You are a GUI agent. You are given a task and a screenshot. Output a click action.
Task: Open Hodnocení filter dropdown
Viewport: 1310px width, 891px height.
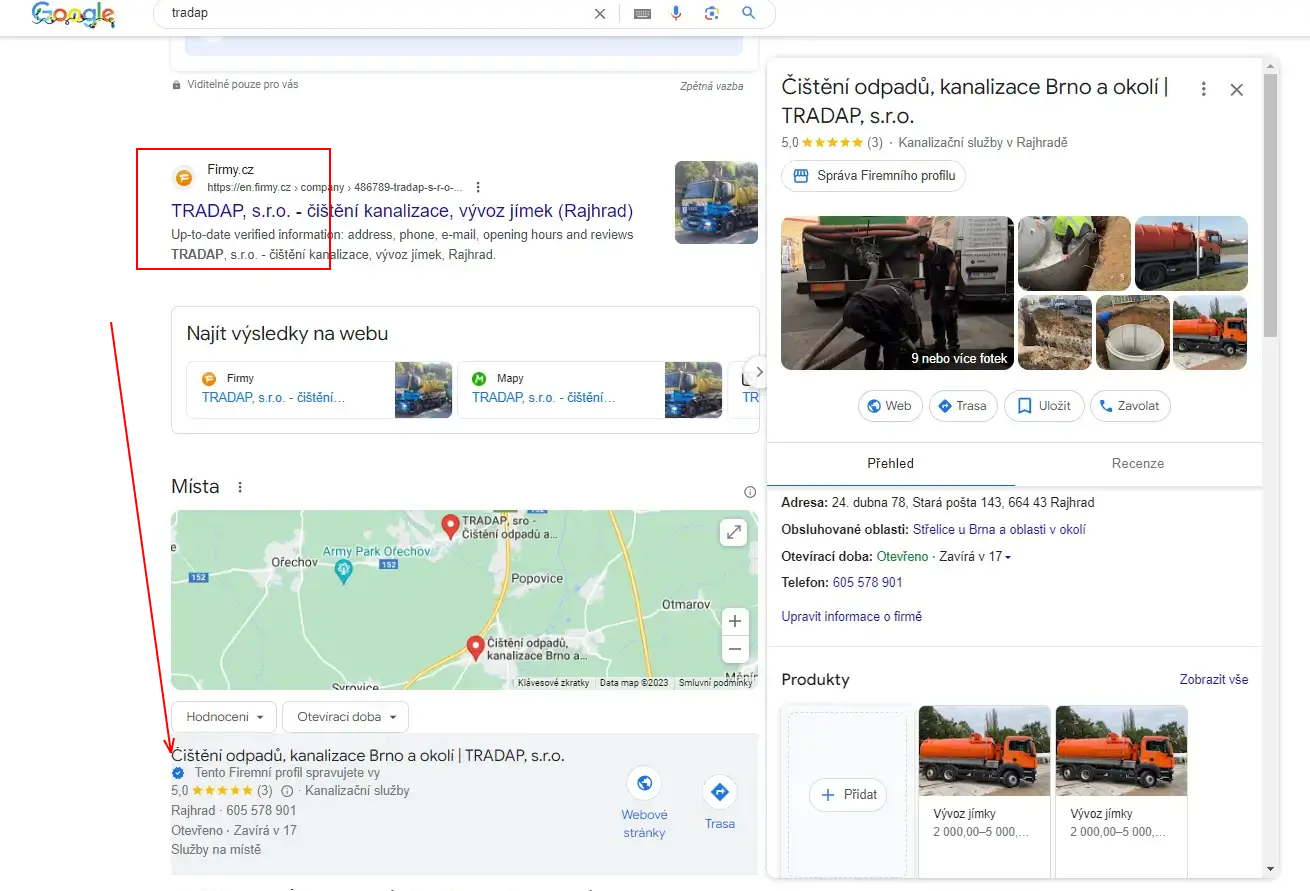(224, 717)
